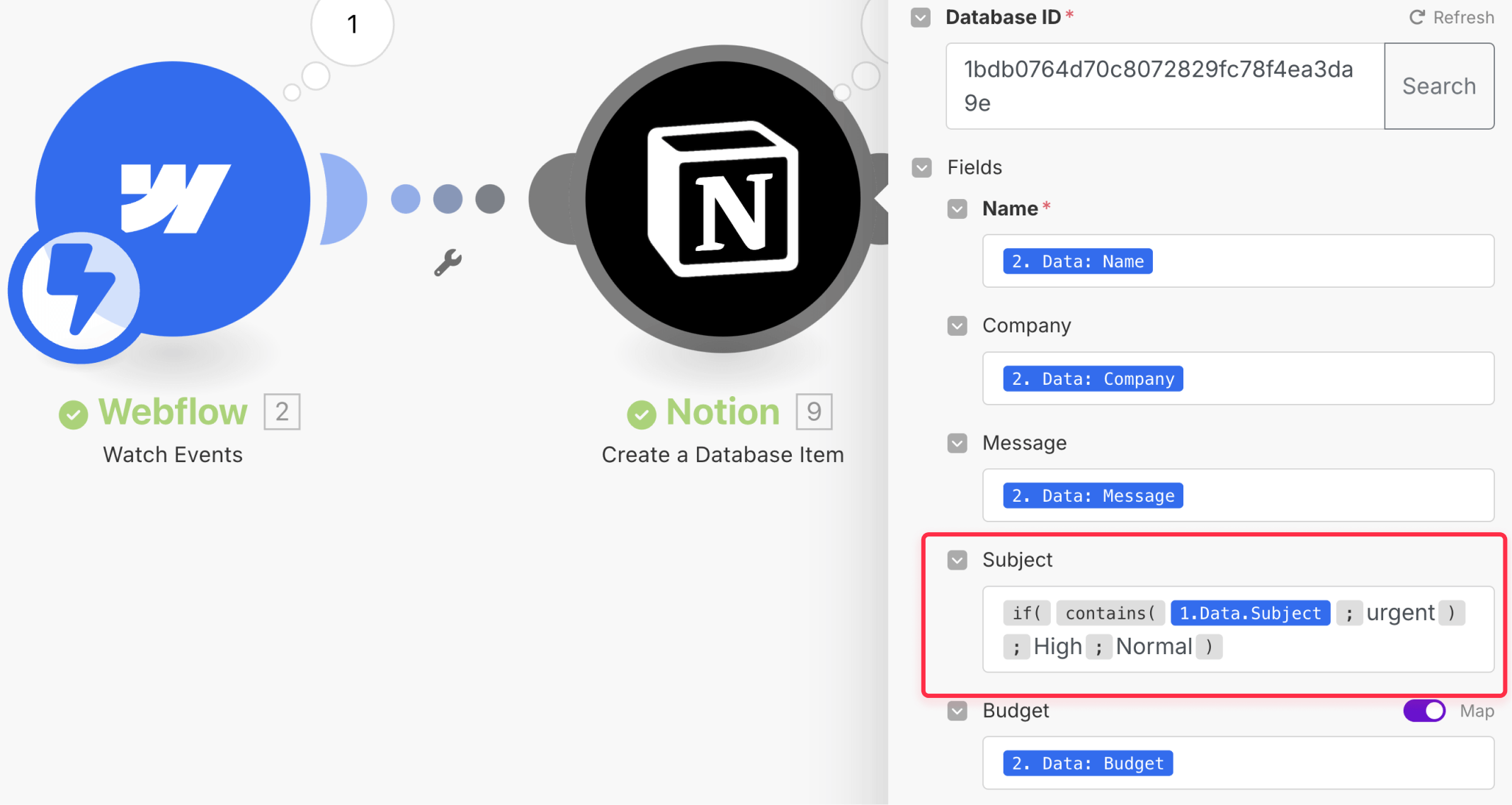
Task: Select the '2. Data: Budget' pill
Action: [1088, 763]
